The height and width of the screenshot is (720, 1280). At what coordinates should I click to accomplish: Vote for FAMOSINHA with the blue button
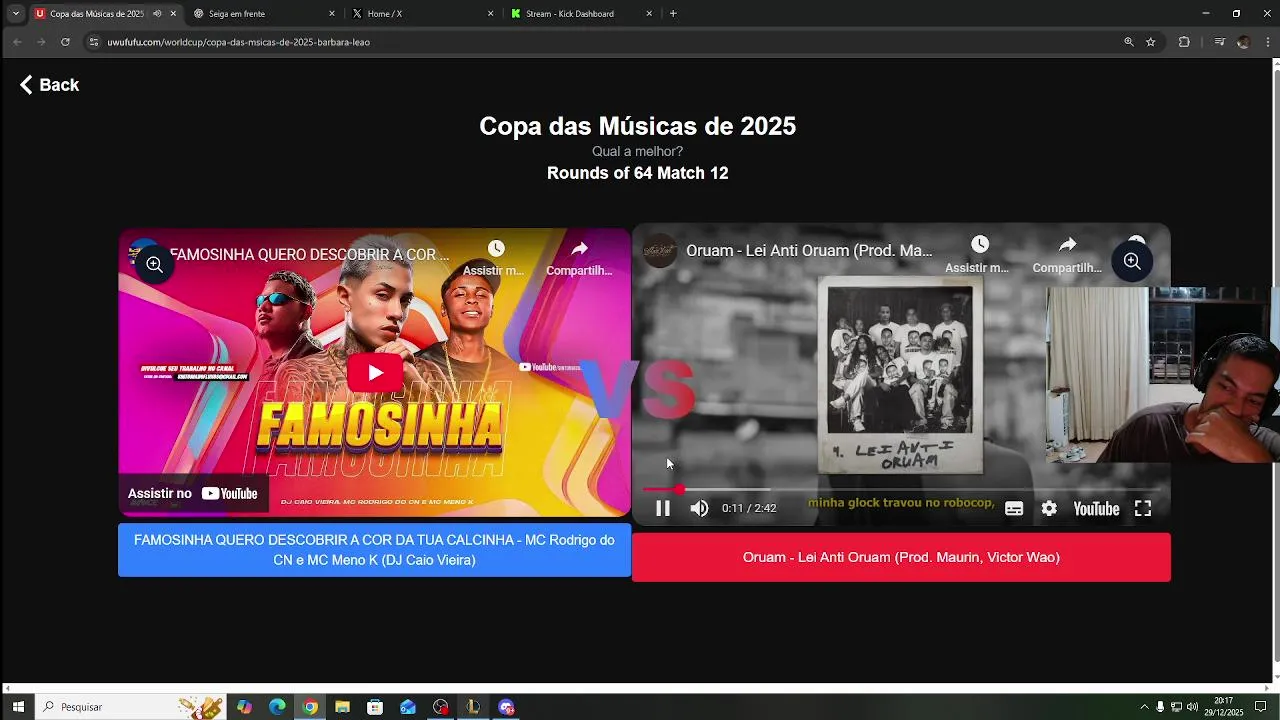click(374, 550)
